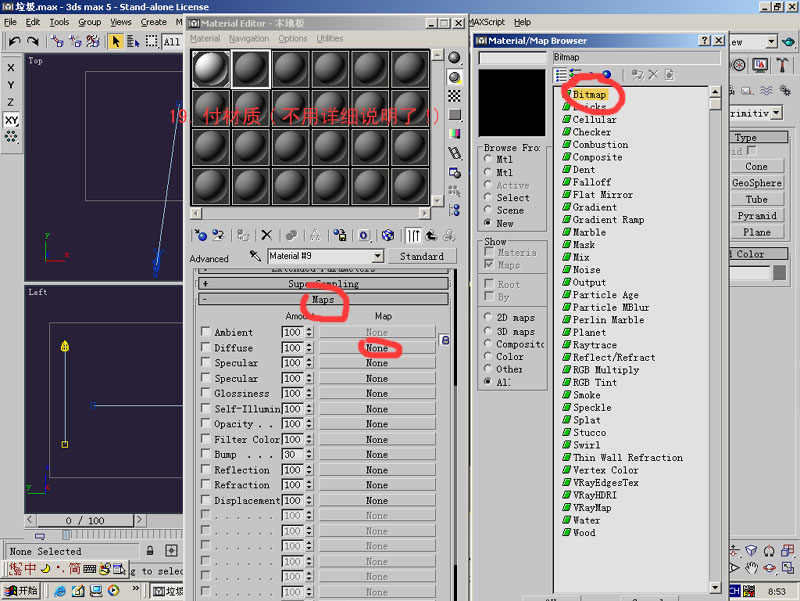Open primitives category dropdown in command panel
800x601 pixels.
tap(777, 113)
